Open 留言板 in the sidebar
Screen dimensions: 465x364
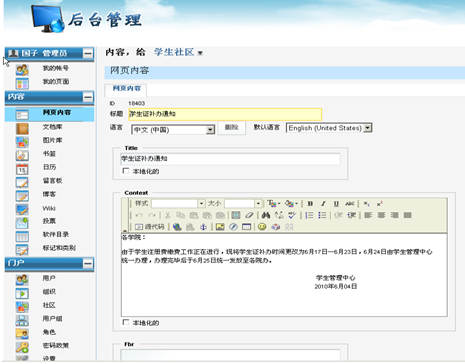[52, 181]
